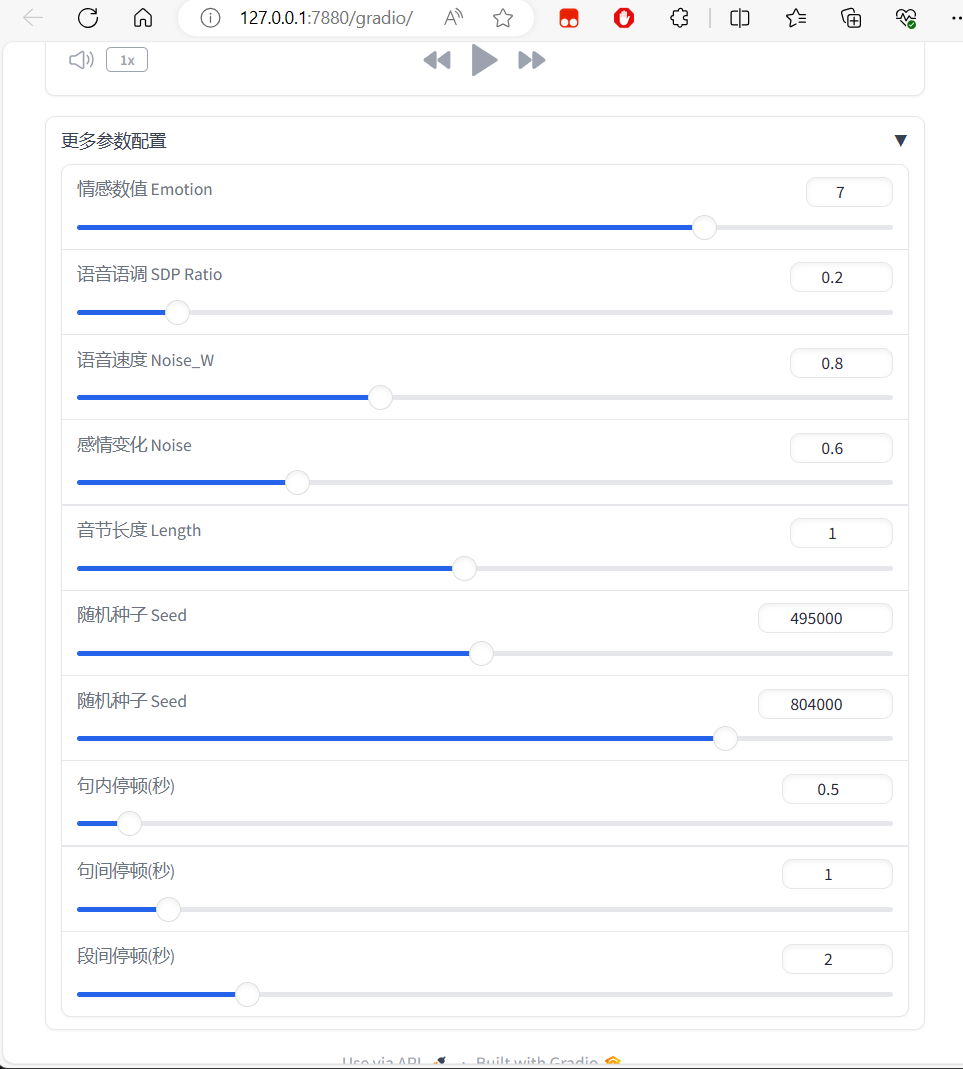This screenshot has height=1069, width=963.
Task: Rewind the audio playback
Action: 437,60
